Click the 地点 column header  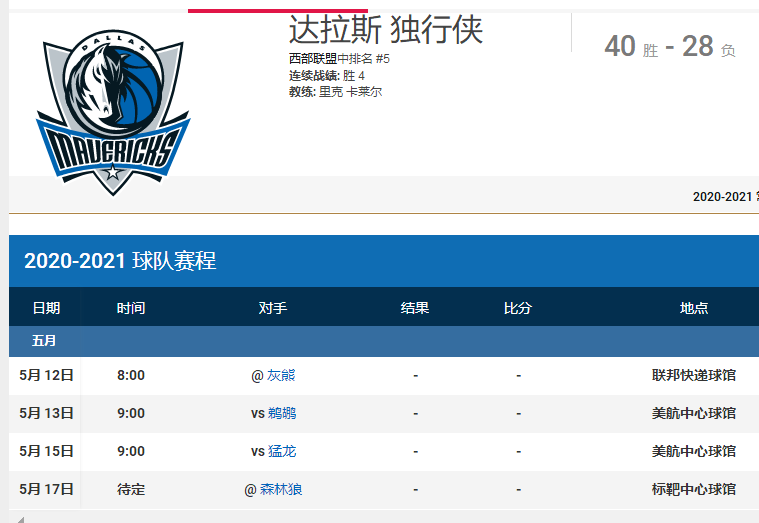point(694,308)
